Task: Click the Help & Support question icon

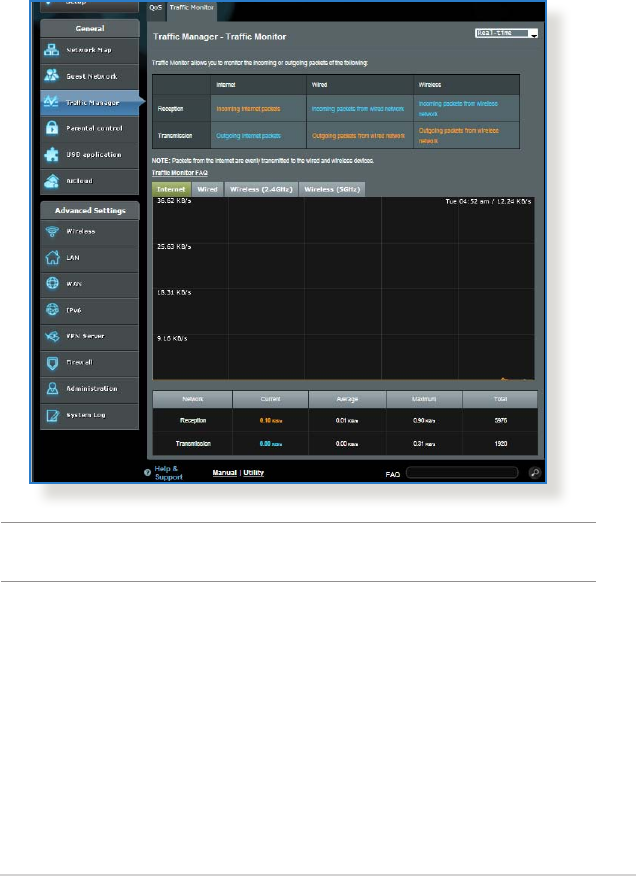Action: (148, 473)
